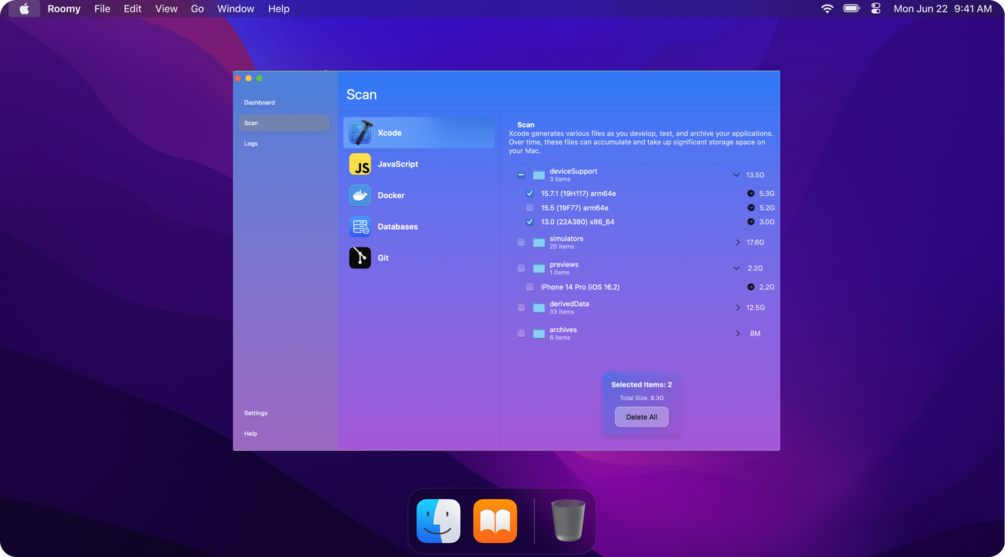This screenshot has width=1005, height=557.
Task: Launch Books from the Dock
Action: (495, 521)
